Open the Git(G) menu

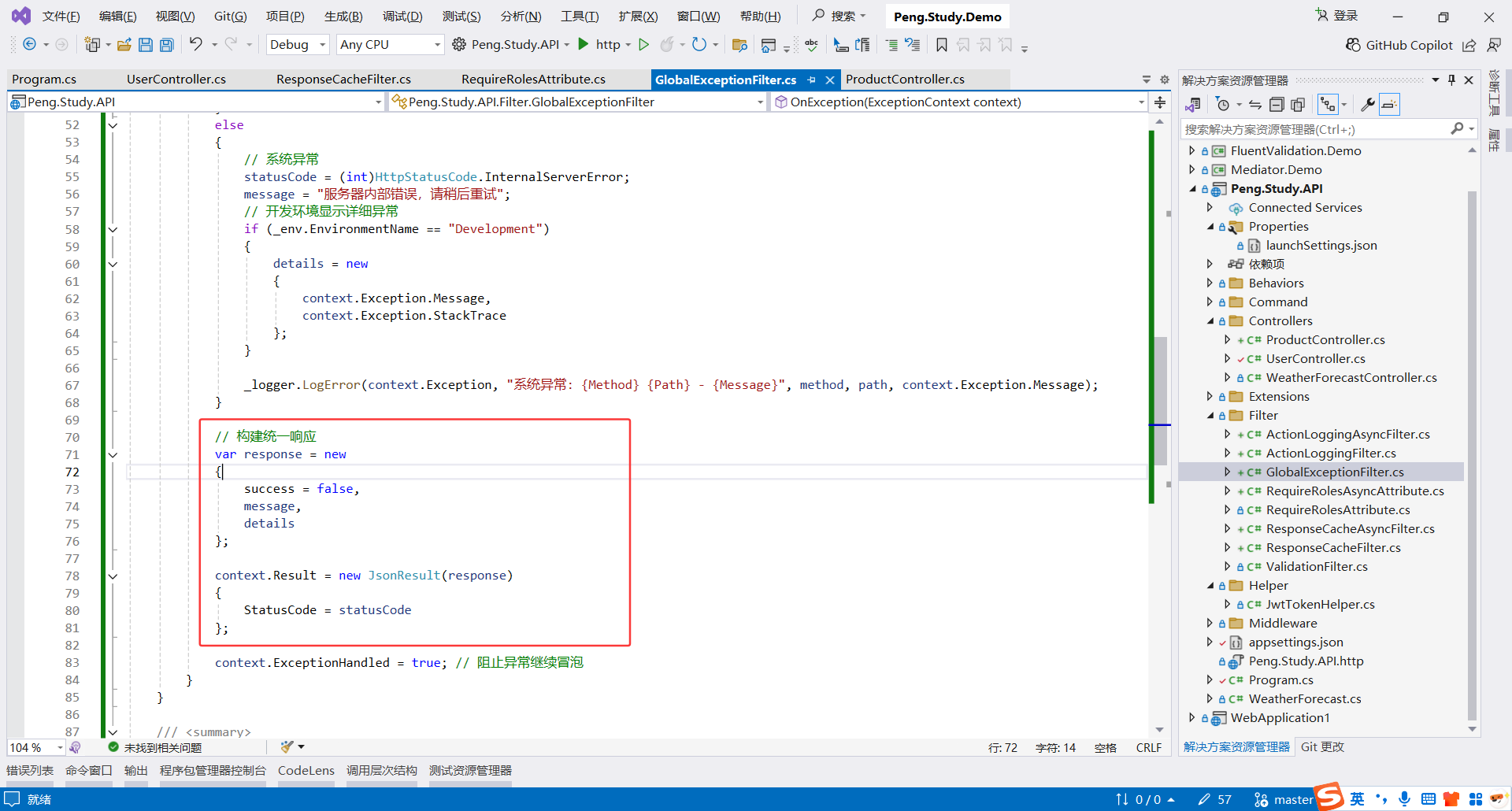pyautogui.click(x=231, y=17)
